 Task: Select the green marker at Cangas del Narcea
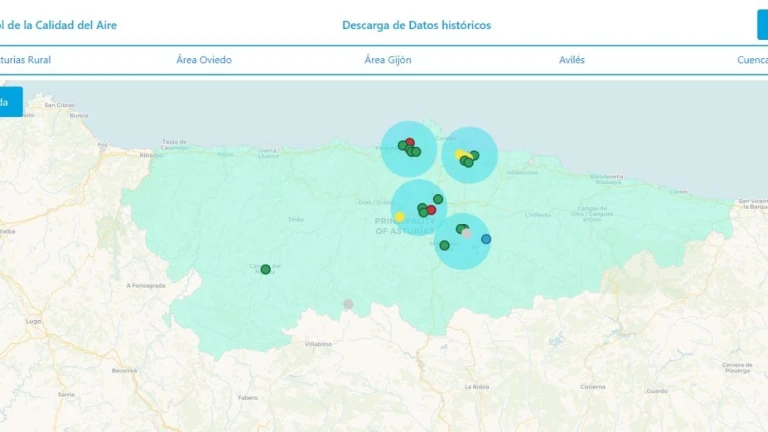point(266,269)
